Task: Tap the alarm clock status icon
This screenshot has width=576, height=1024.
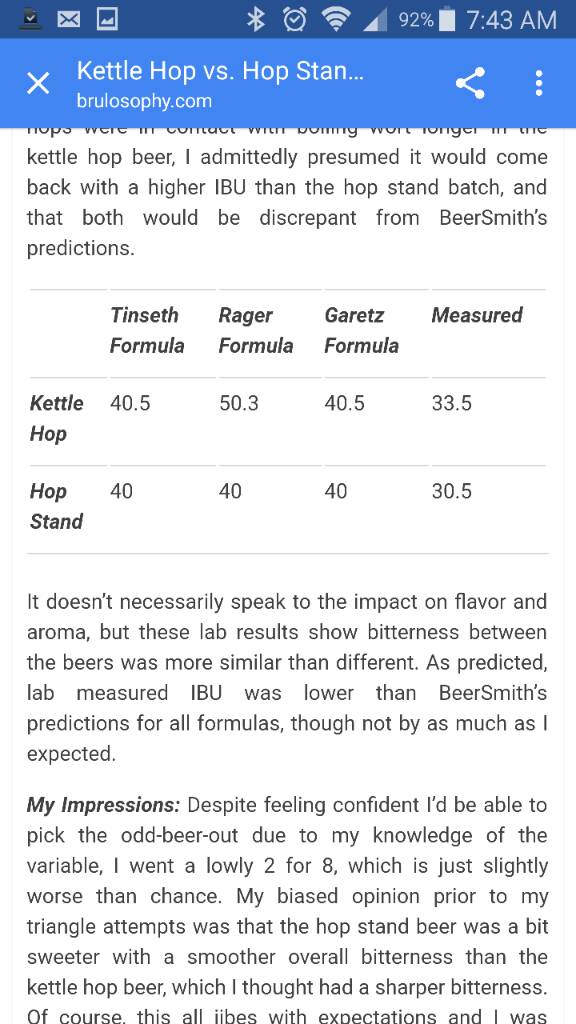Action: 295,20
